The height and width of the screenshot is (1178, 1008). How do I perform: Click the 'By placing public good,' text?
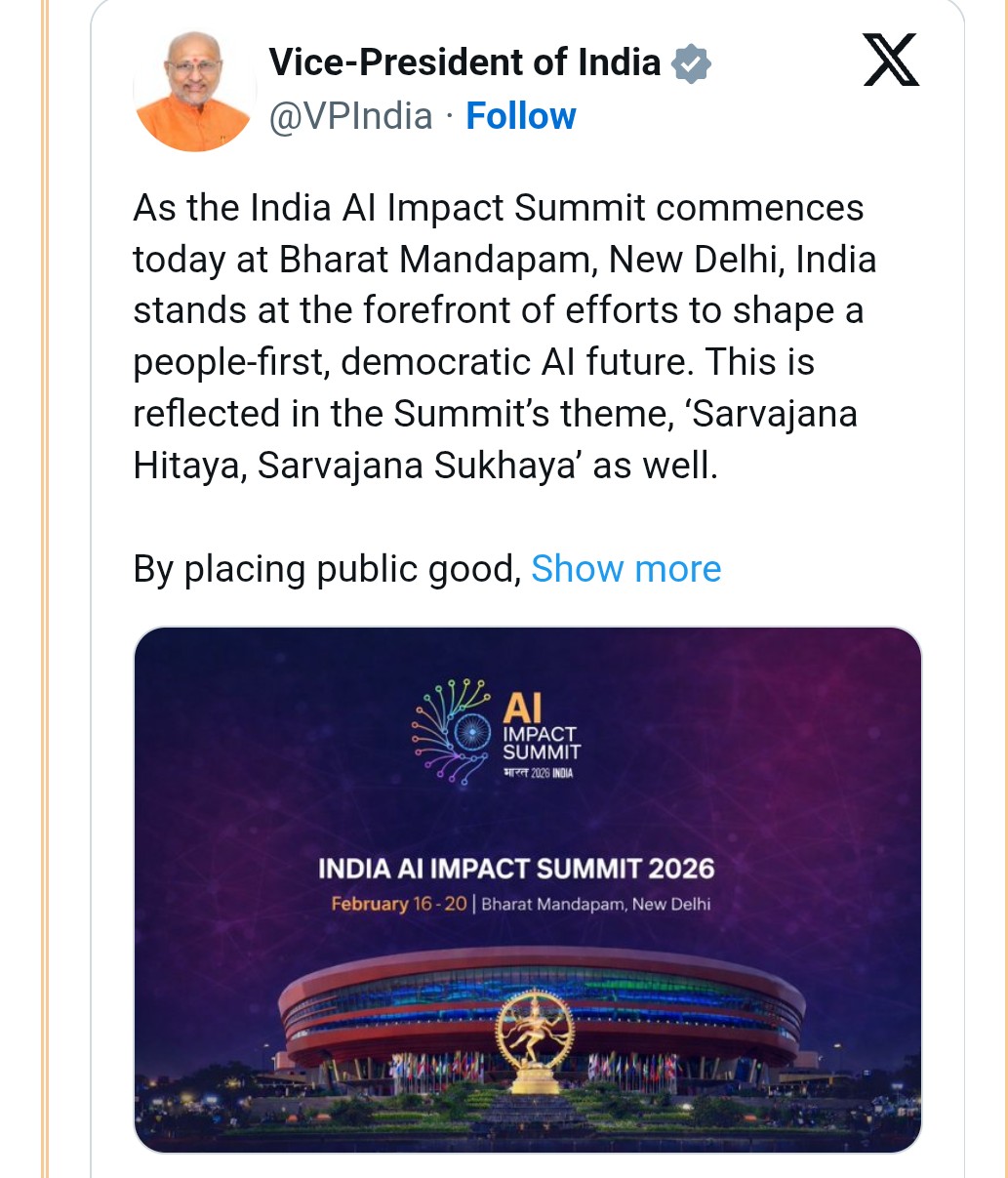tap(328, 569)
